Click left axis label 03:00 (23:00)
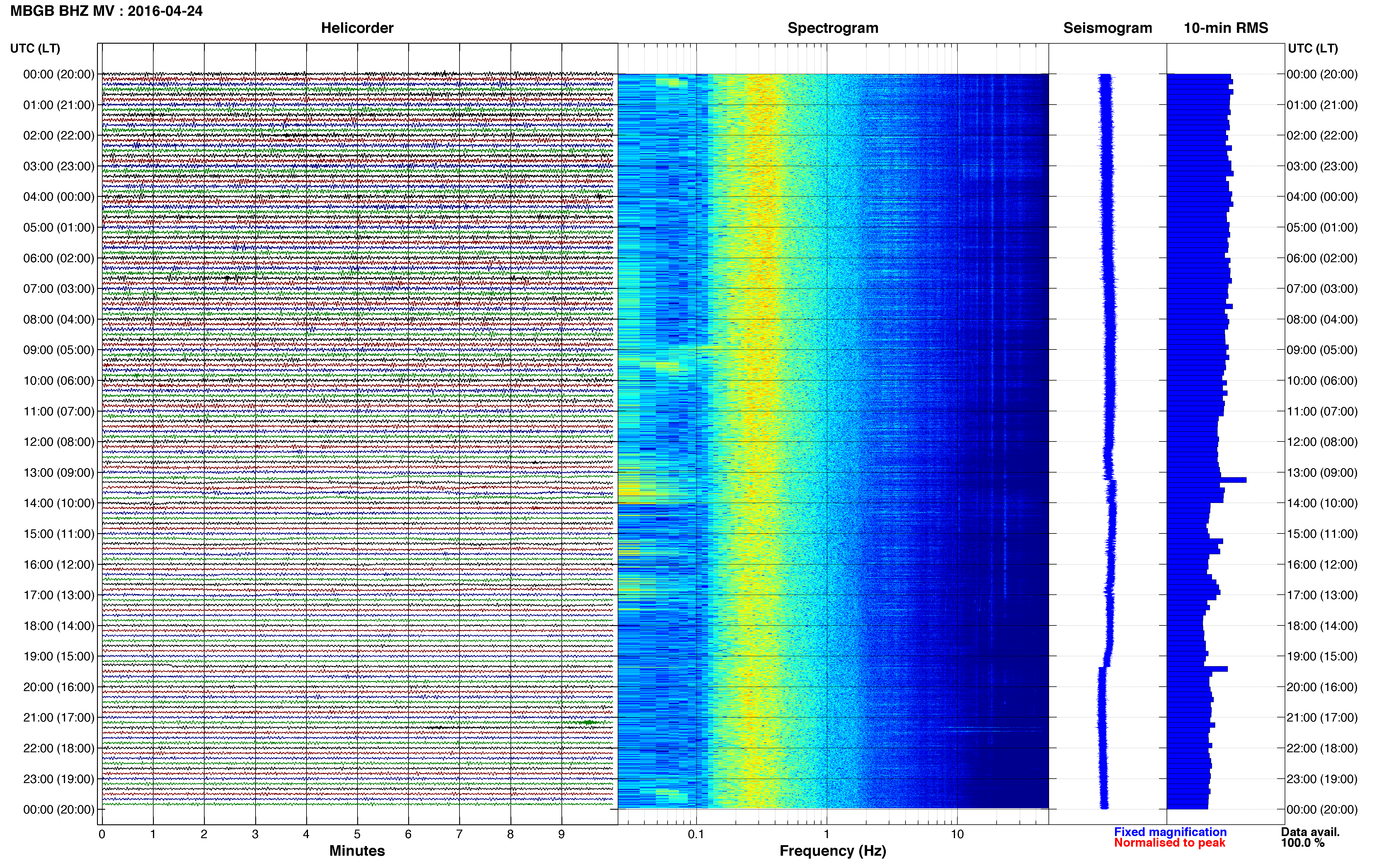 click(x=59, y=166)
